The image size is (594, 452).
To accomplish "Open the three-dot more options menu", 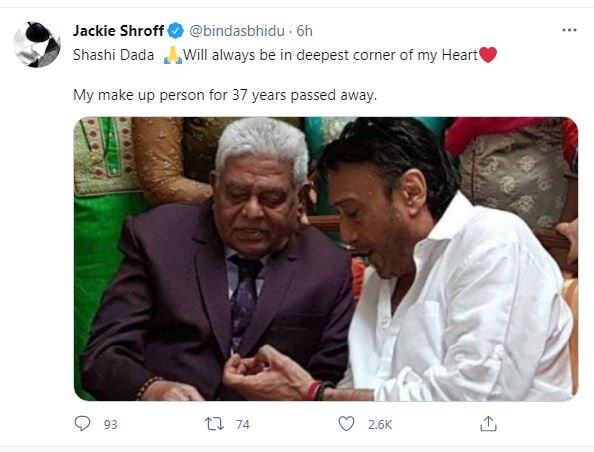I will (x=569, y=30).
